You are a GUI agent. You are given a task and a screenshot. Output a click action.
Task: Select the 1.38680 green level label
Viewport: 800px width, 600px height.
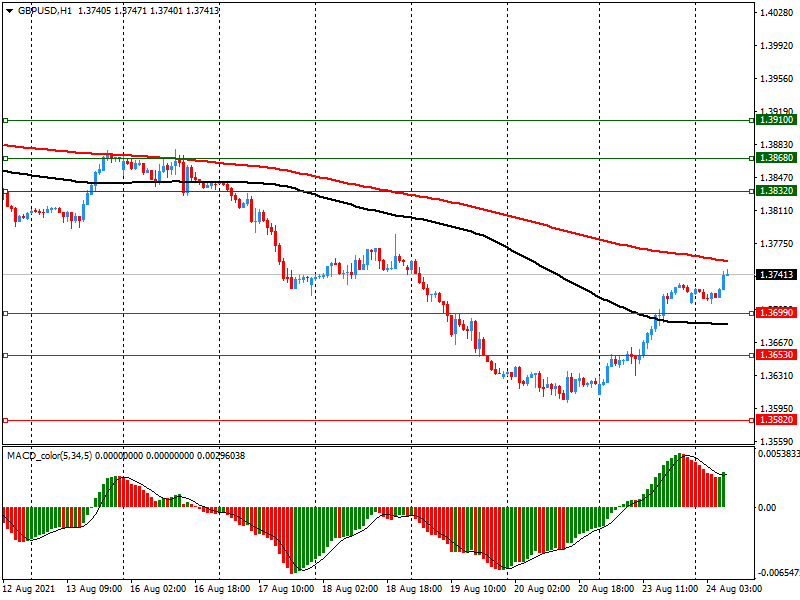(x=776, y=158)
